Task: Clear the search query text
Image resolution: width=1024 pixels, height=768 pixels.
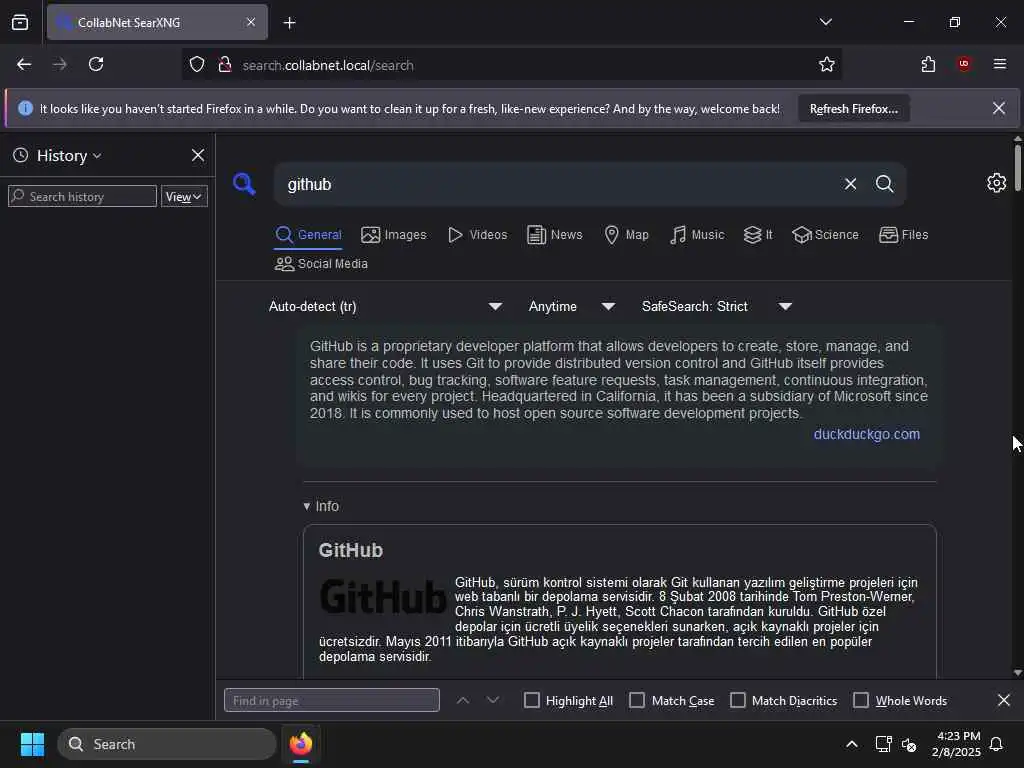Action: (x=850, y=184)
